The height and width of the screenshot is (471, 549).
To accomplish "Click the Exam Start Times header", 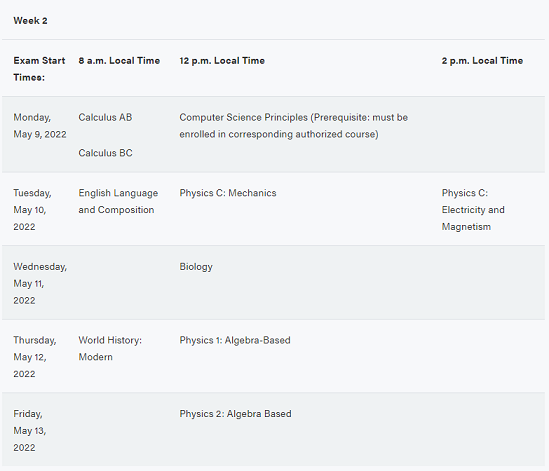I will coord(39,69).
